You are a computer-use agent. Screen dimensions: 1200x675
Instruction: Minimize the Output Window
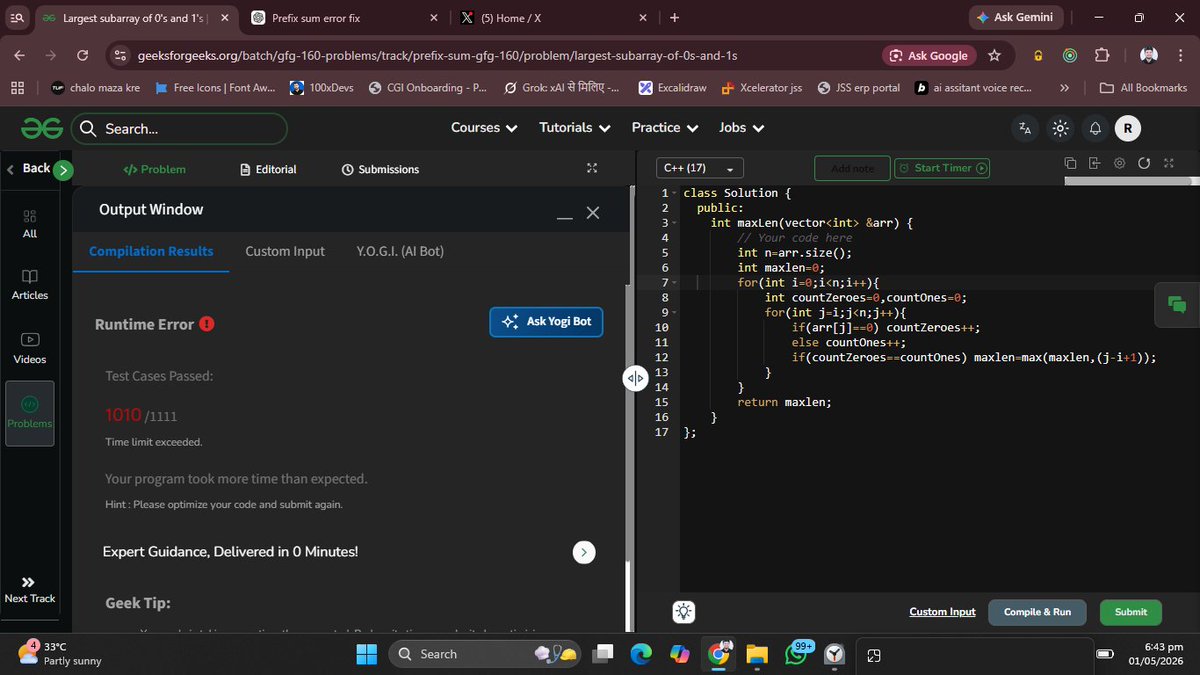[x=565, y=215]
